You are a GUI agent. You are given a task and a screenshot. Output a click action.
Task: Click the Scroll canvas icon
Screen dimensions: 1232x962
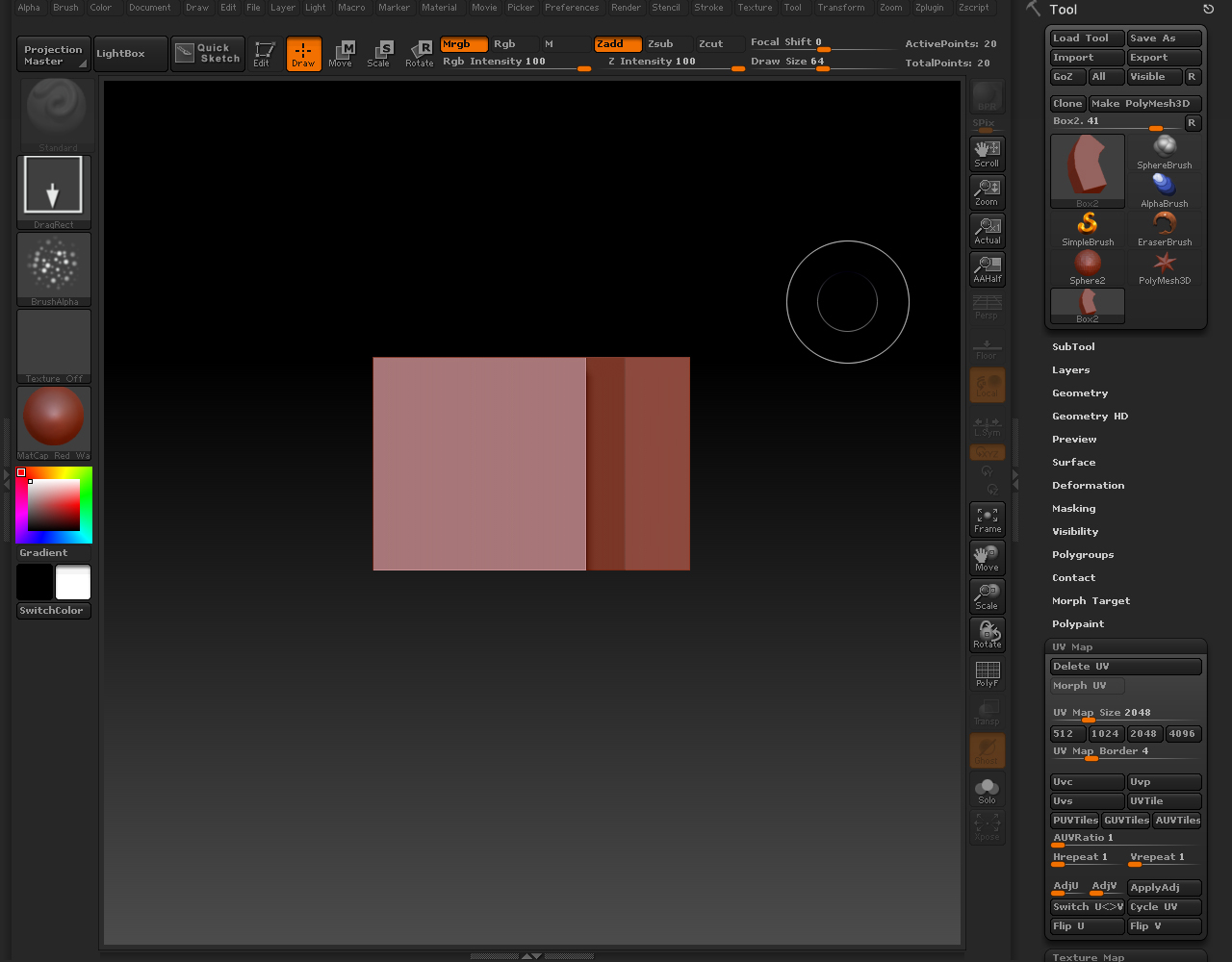(987, 153)
